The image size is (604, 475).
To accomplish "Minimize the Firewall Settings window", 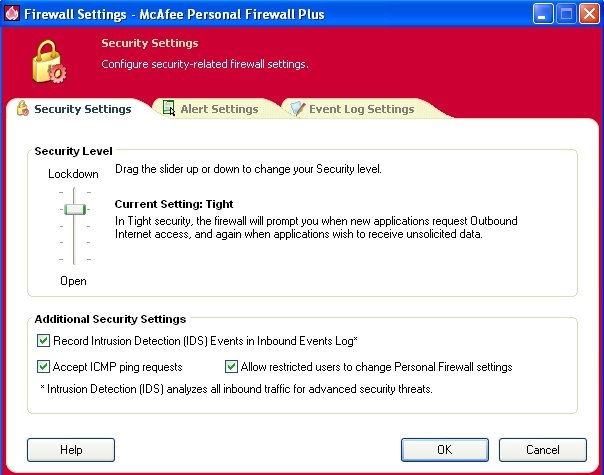I will click(543, 14).
